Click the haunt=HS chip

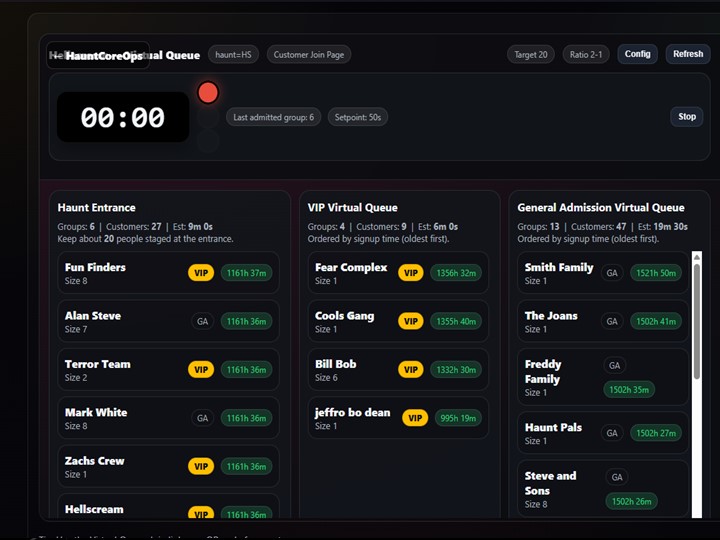click(x=233, y=55)
